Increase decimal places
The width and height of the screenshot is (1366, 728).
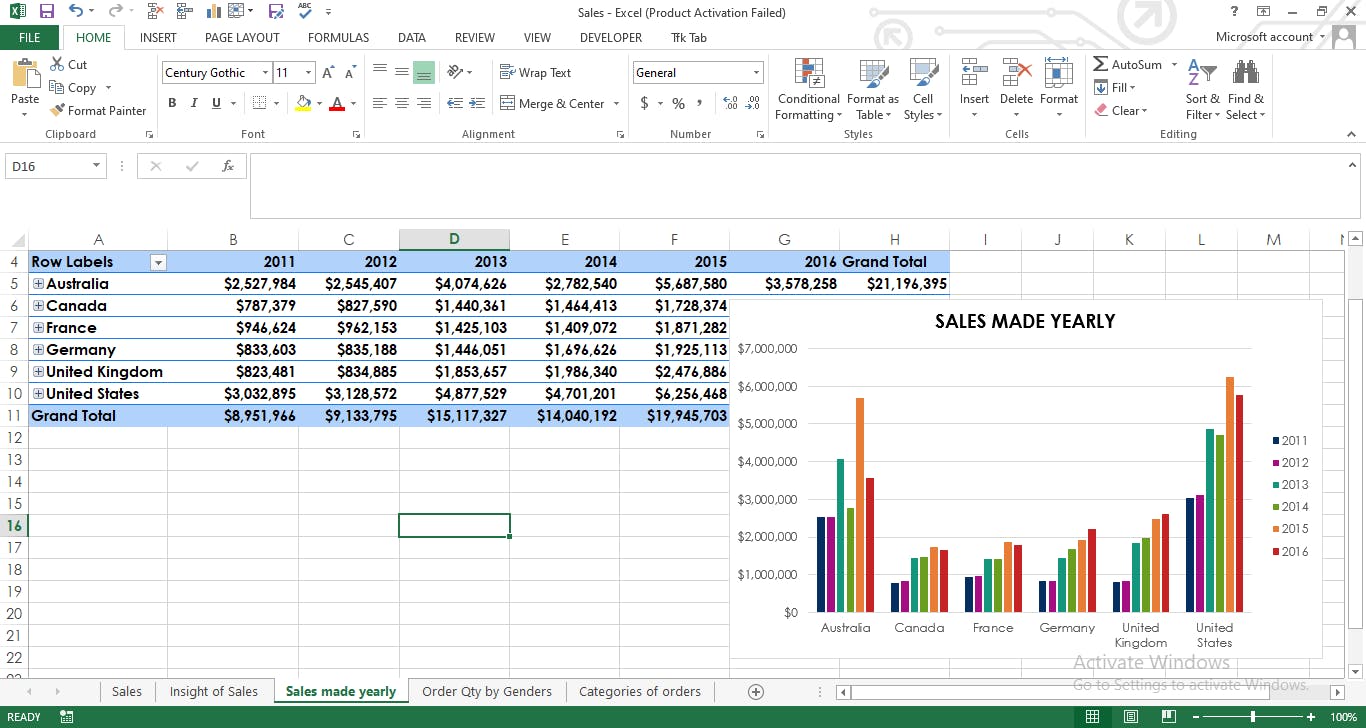tap(729, 103)
